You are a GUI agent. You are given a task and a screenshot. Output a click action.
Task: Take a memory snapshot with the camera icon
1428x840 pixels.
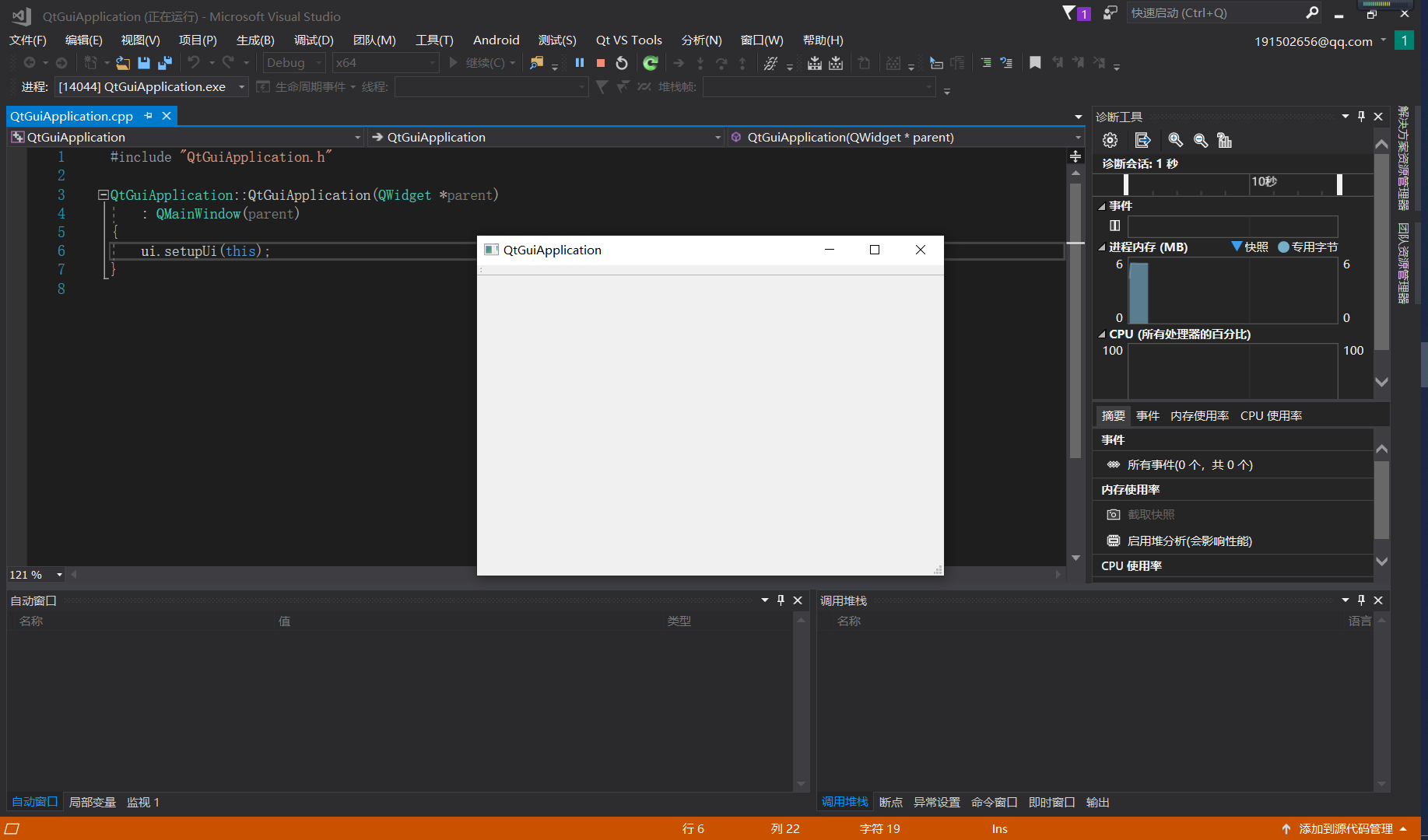point(1113,514)
